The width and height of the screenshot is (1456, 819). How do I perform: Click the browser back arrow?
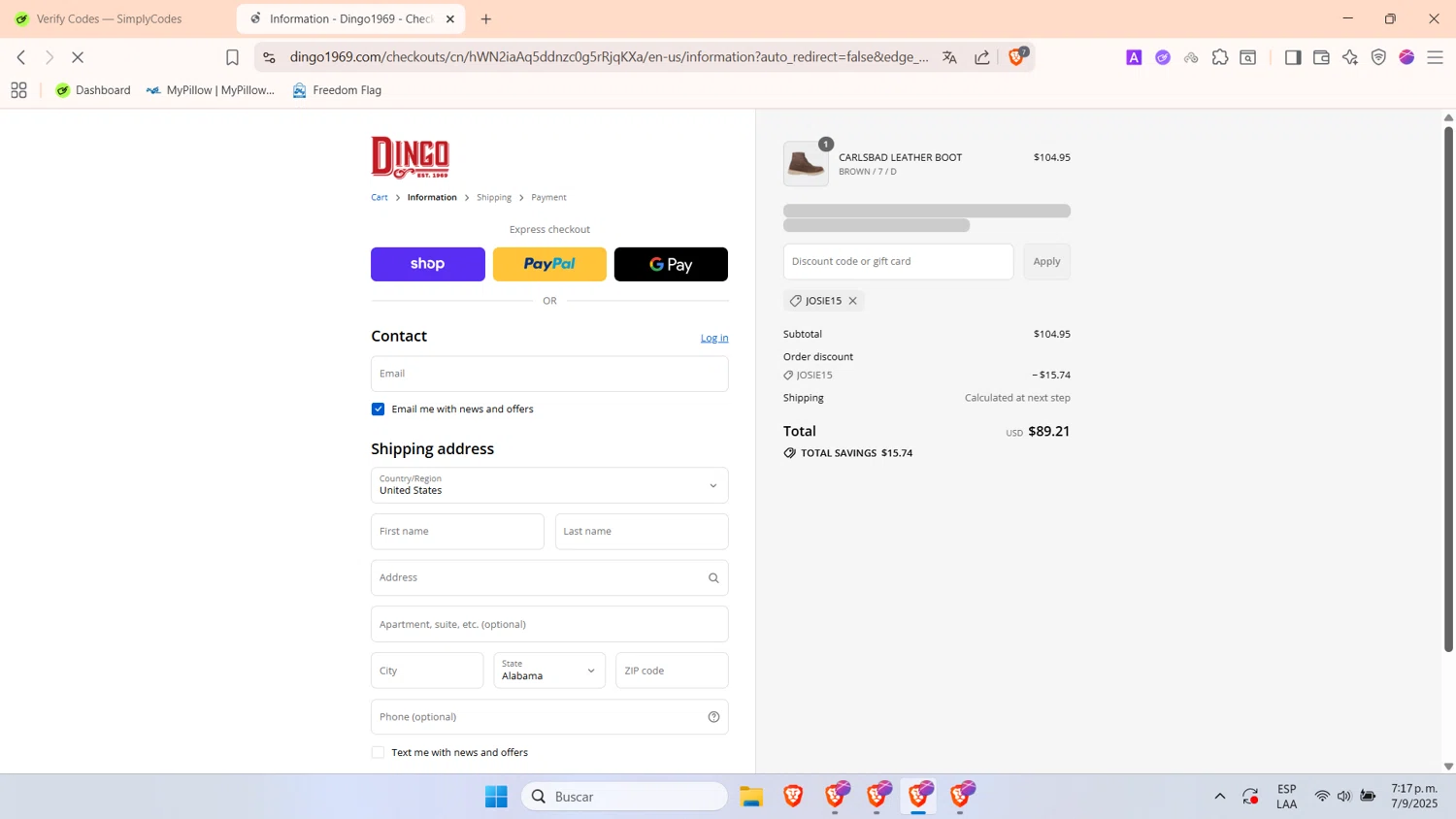click(x=21, y=57)
